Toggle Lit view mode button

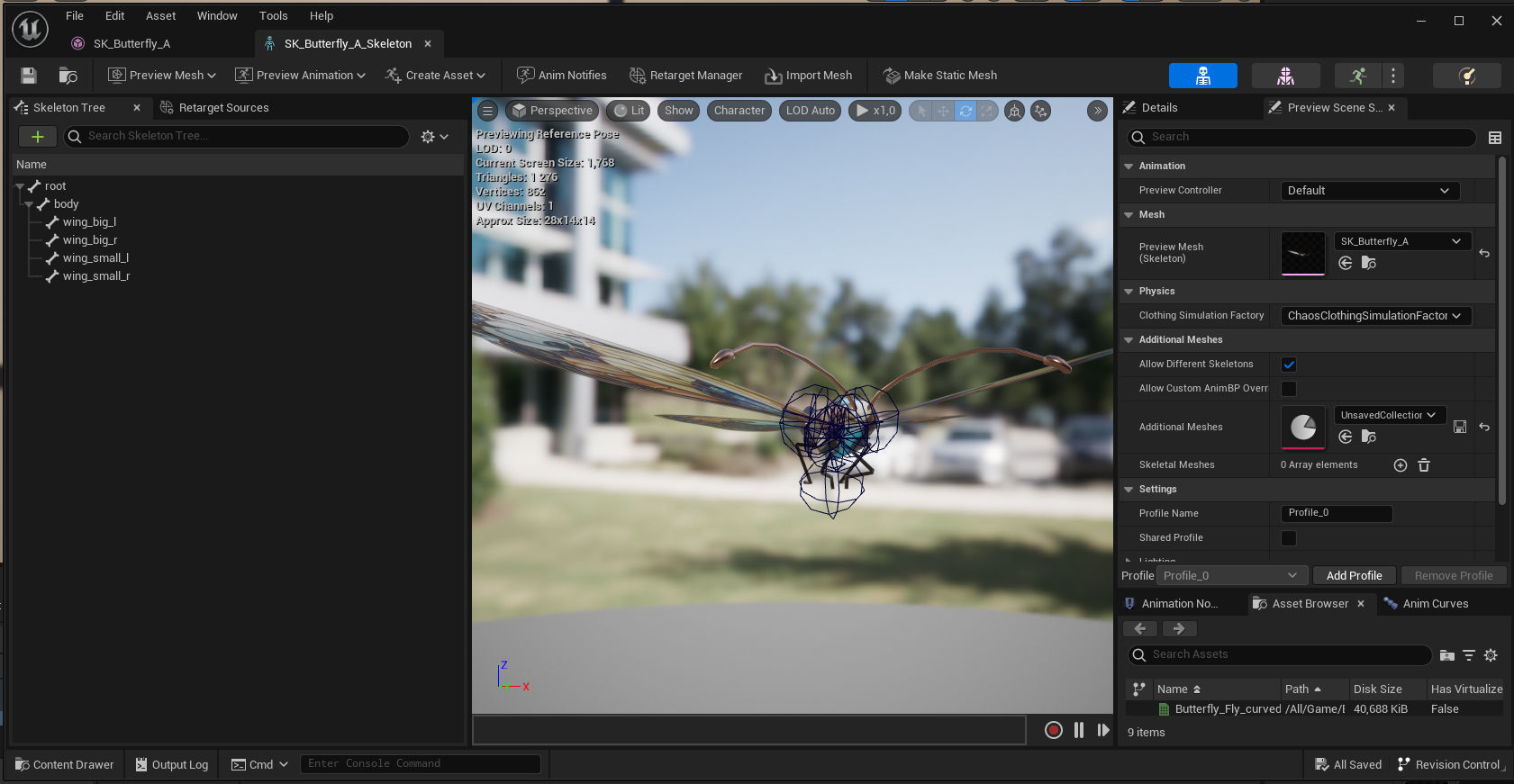[x=630, y=111]
